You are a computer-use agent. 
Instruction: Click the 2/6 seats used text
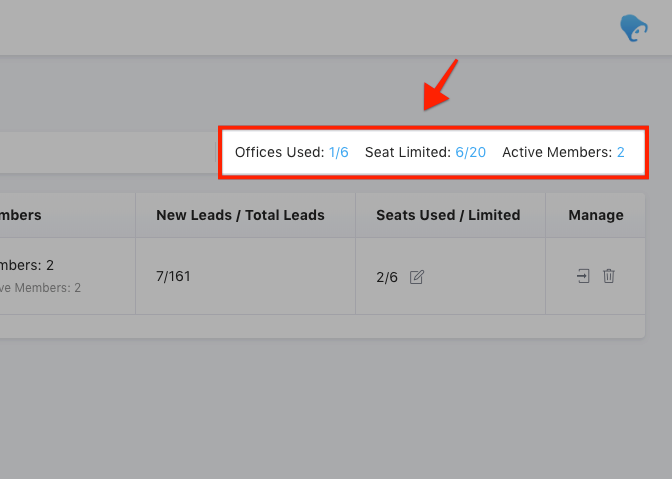[387, 278]
